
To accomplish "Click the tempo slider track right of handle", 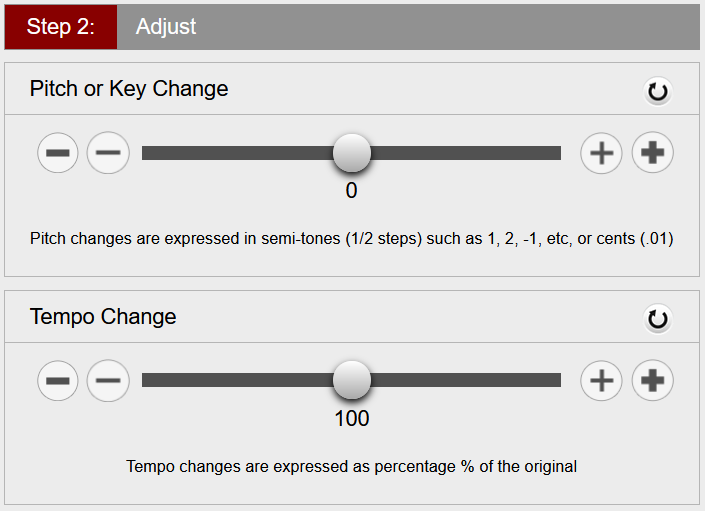I will click(x=466, y=380).
